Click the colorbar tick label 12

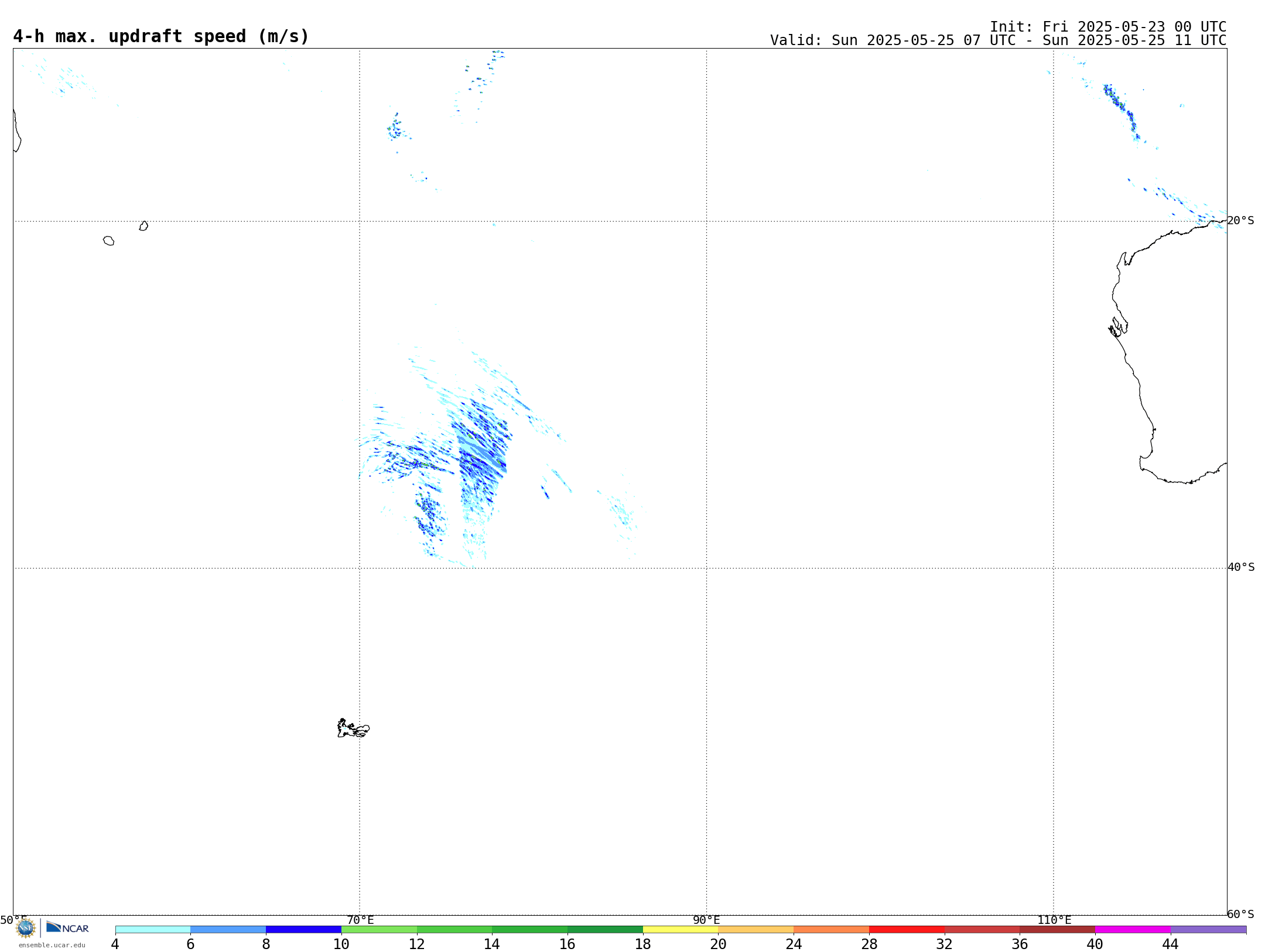coord(417,944)
